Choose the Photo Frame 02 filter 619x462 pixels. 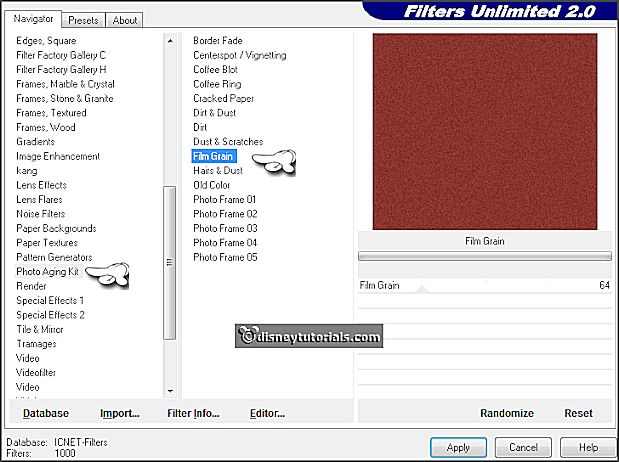225,214
